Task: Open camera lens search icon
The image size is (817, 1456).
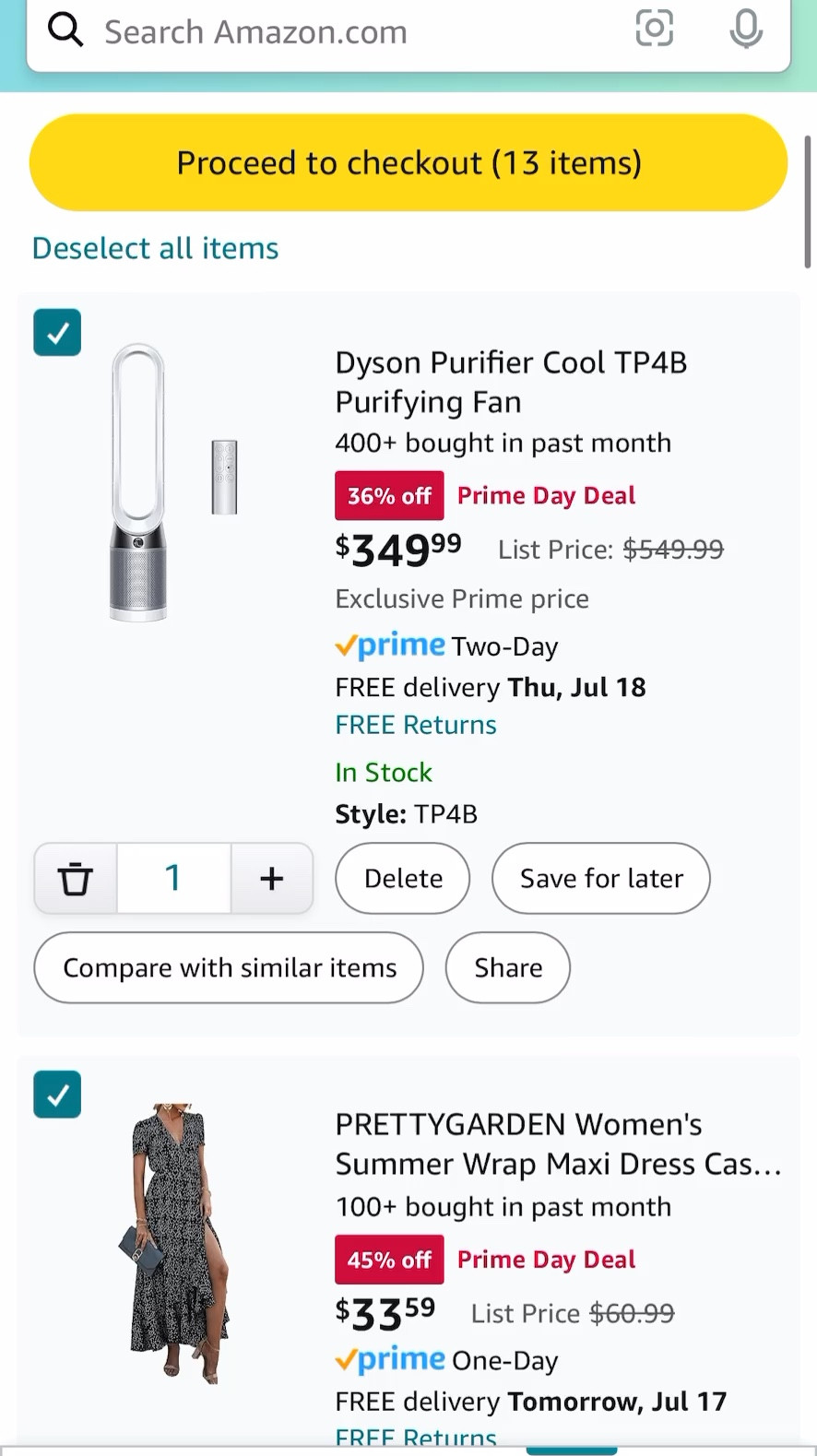Action: (x=654, y=29)
